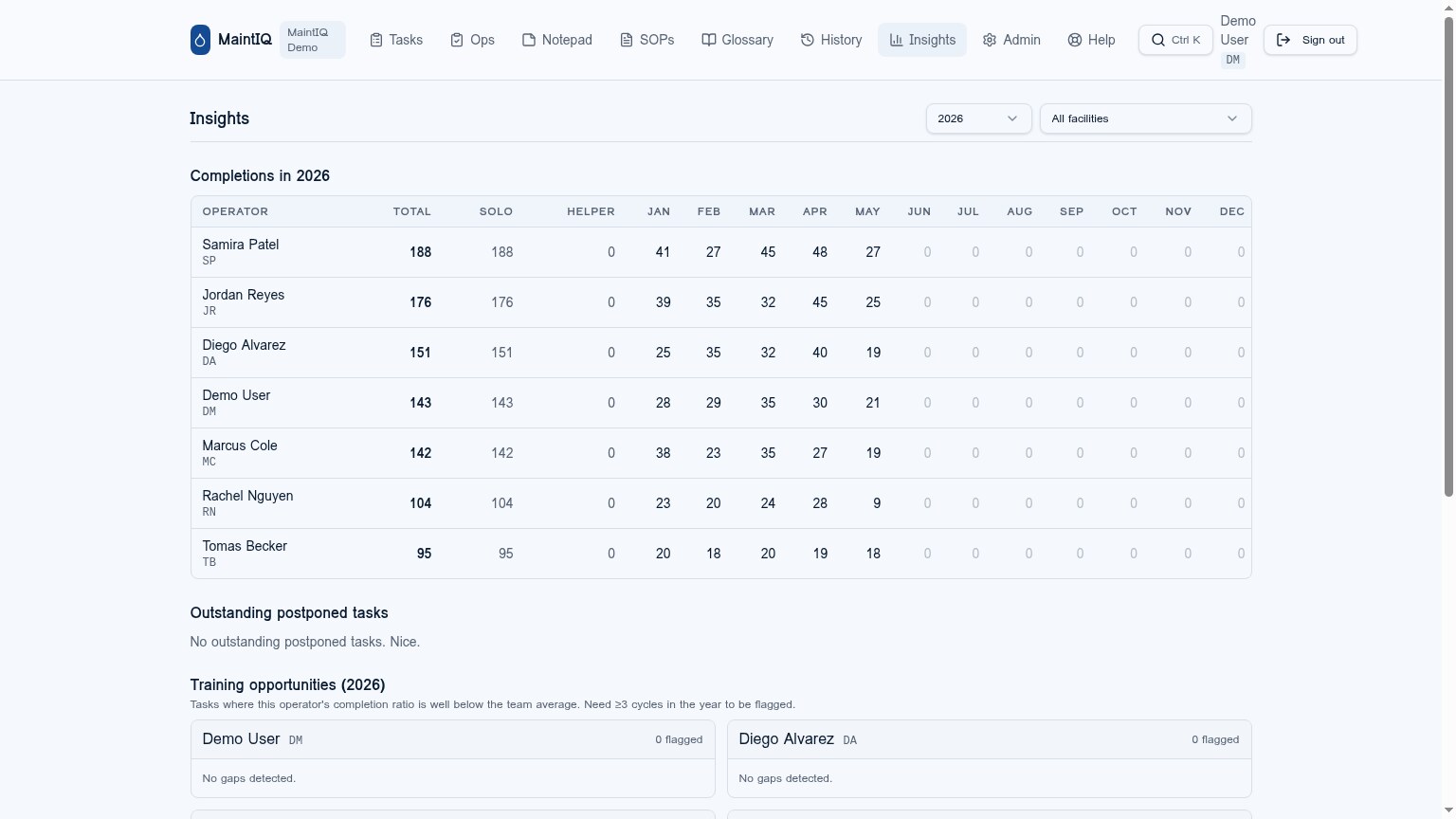
Task: Click the Help lifebuoy icon
Action: pyautogui.click(x=1075, y=40)
